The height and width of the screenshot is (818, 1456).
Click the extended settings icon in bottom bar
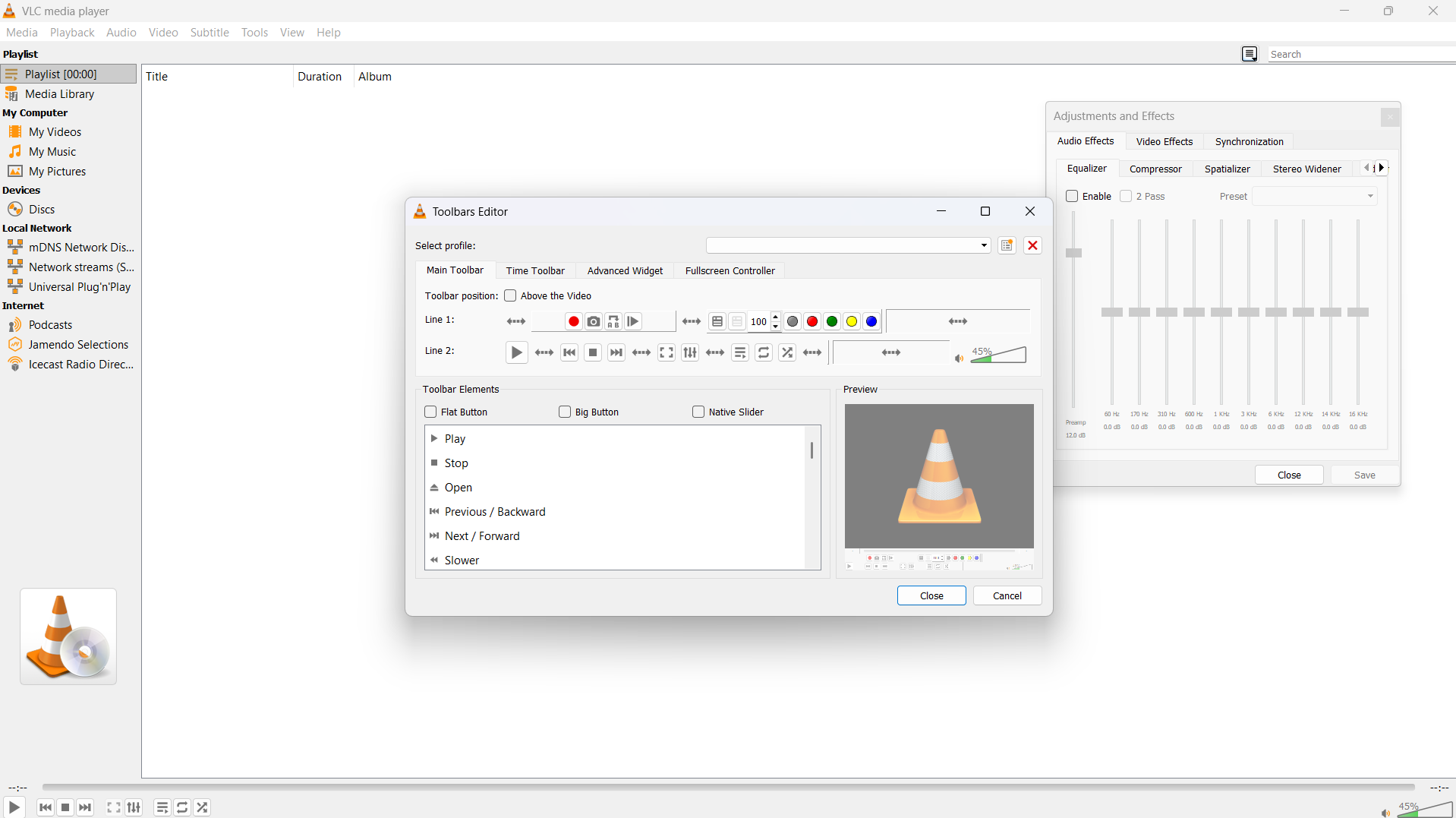coord(134,807)
